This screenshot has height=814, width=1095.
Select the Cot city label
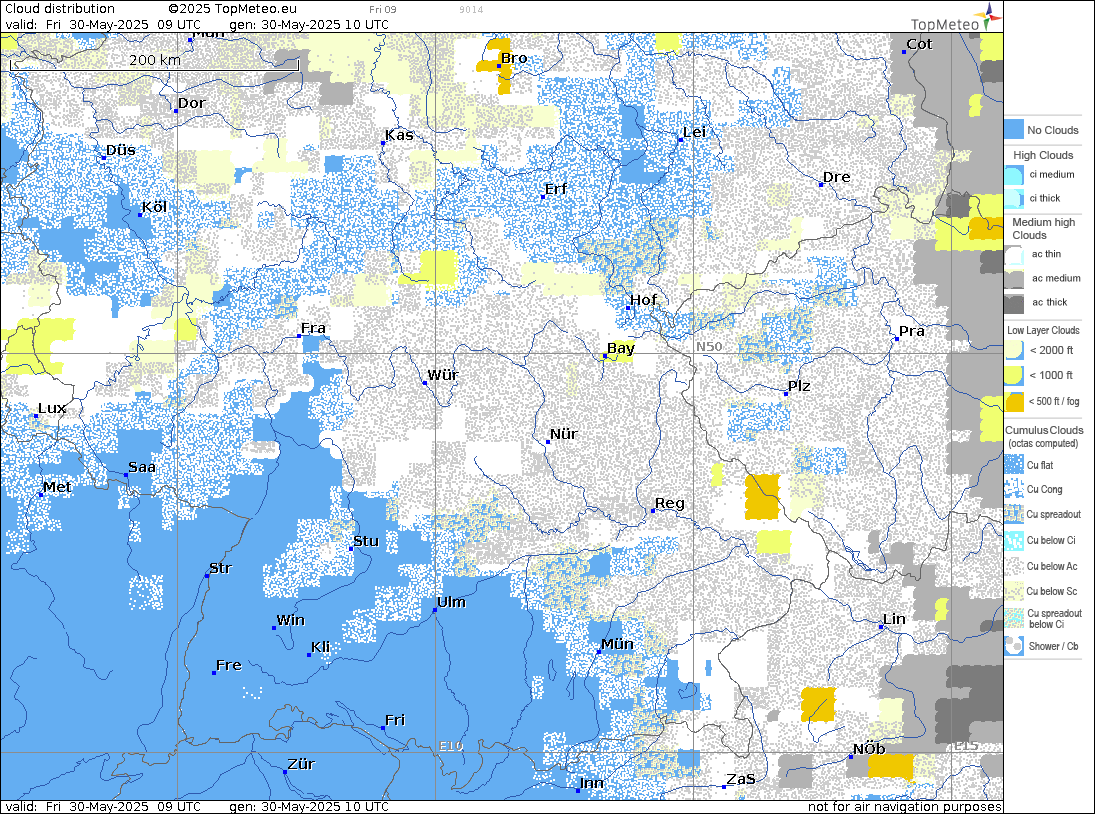(x=919, y=44)
